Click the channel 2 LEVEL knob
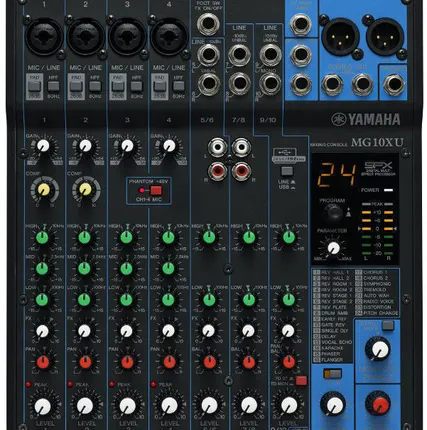 click(85, 406)
